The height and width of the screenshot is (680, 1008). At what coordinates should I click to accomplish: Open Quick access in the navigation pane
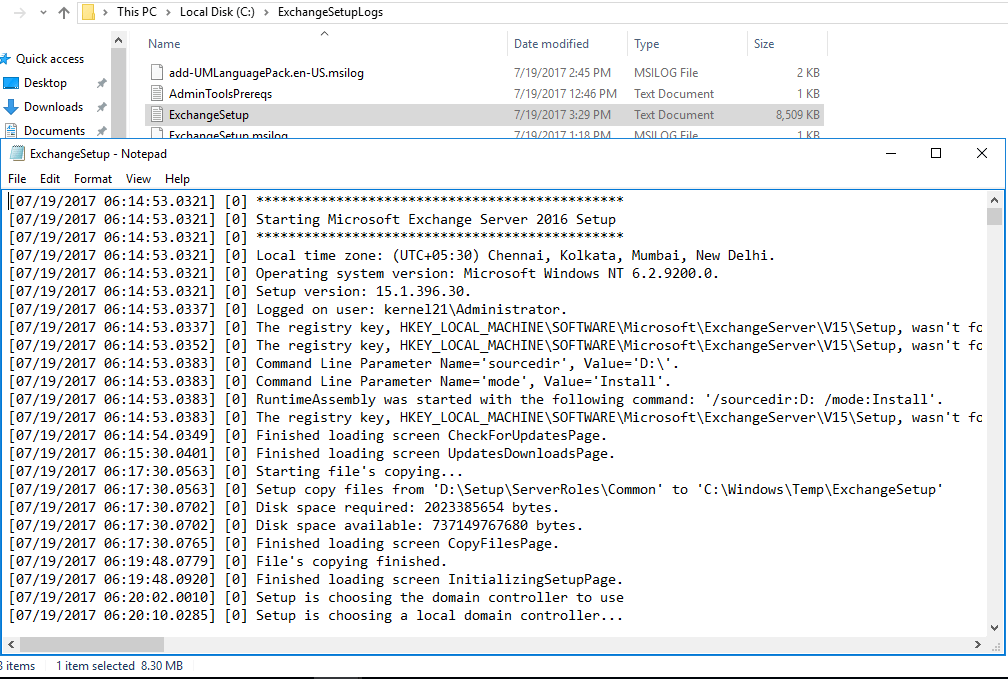tap(50, 58)
